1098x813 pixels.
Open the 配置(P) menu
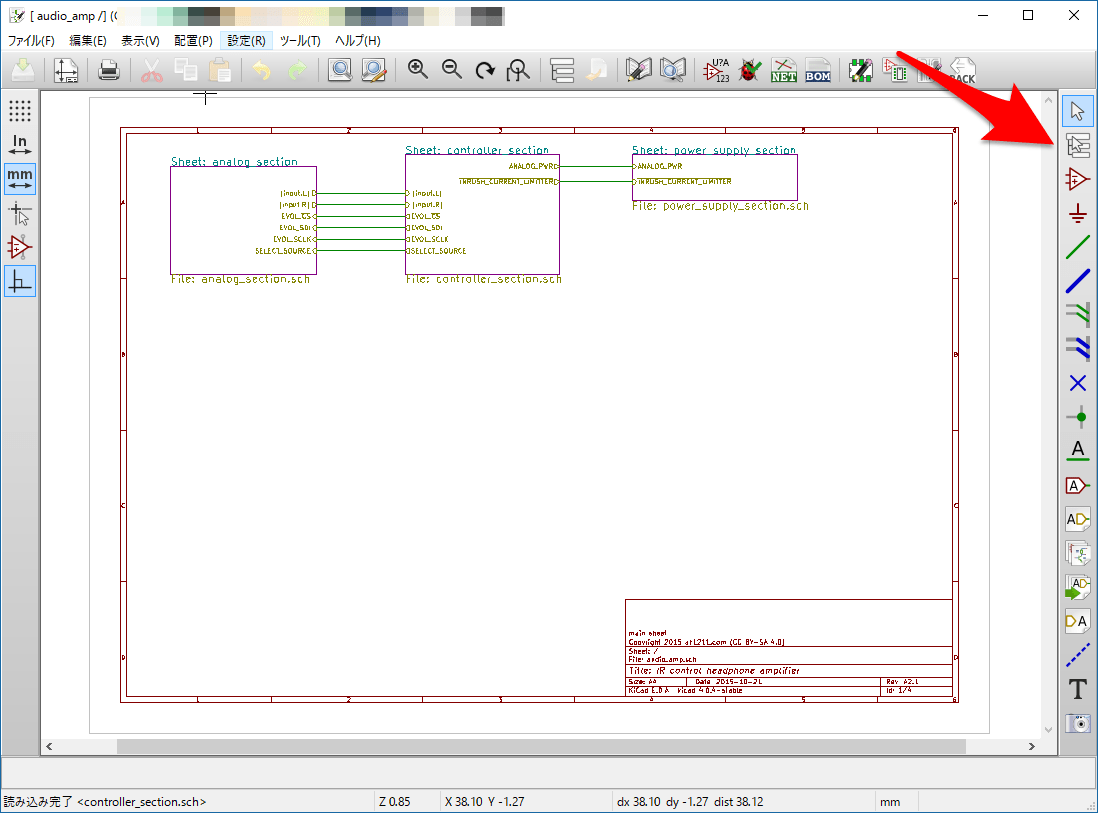point(193,41)
